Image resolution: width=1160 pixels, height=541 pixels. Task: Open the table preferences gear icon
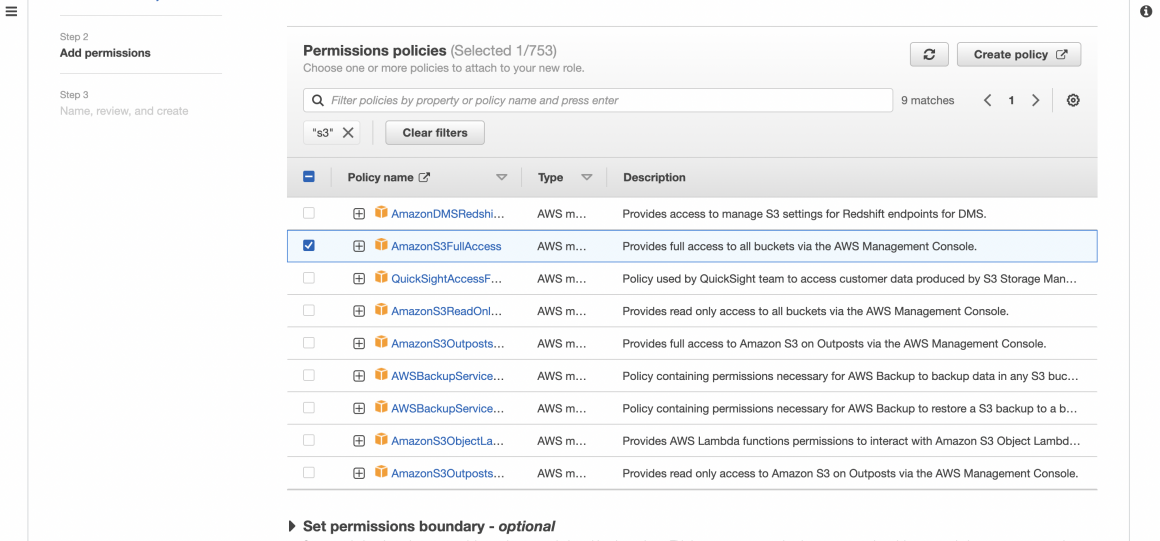pyautogui.click(x=1073, y=101)
